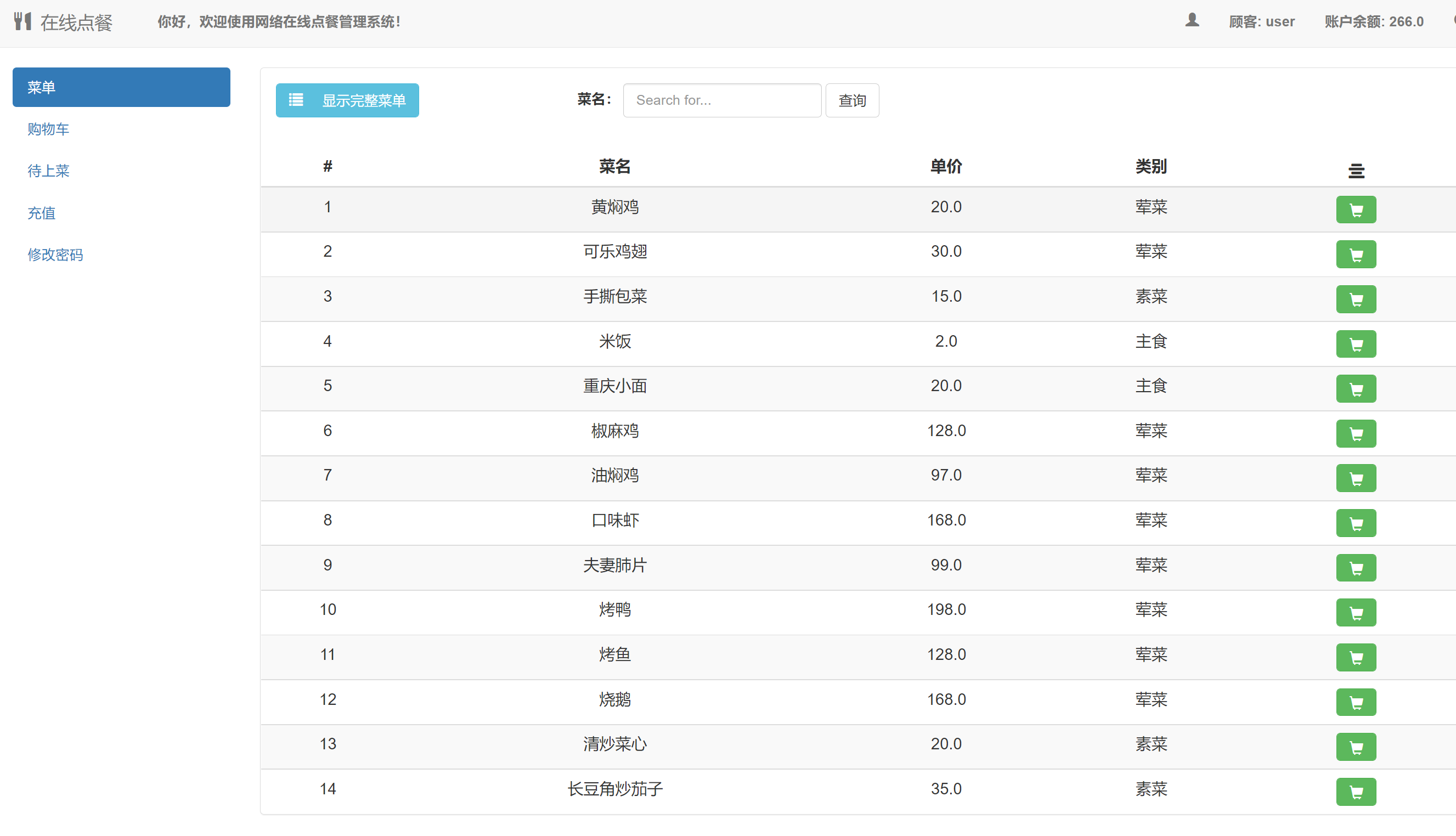Add 清炒菜心 using the cart icon

pos(1356,747)
